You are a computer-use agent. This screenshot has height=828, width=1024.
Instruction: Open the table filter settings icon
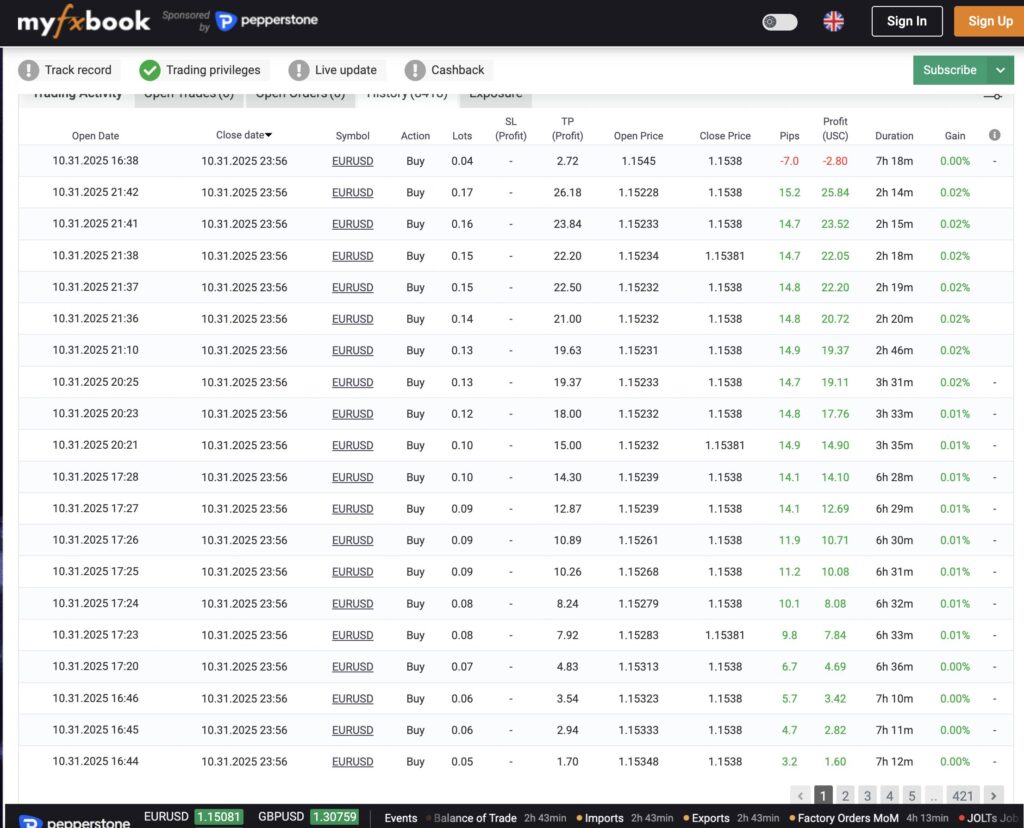992,97
